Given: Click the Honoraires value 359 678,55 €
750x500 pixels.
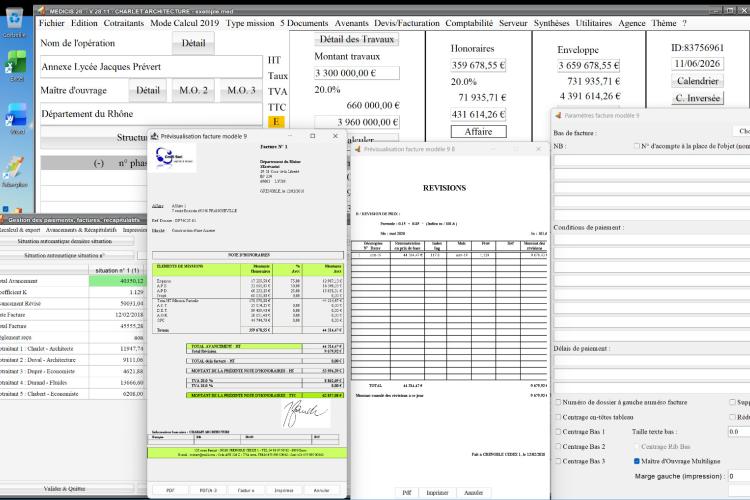Looking at the screenshot, I should point(478,66).
